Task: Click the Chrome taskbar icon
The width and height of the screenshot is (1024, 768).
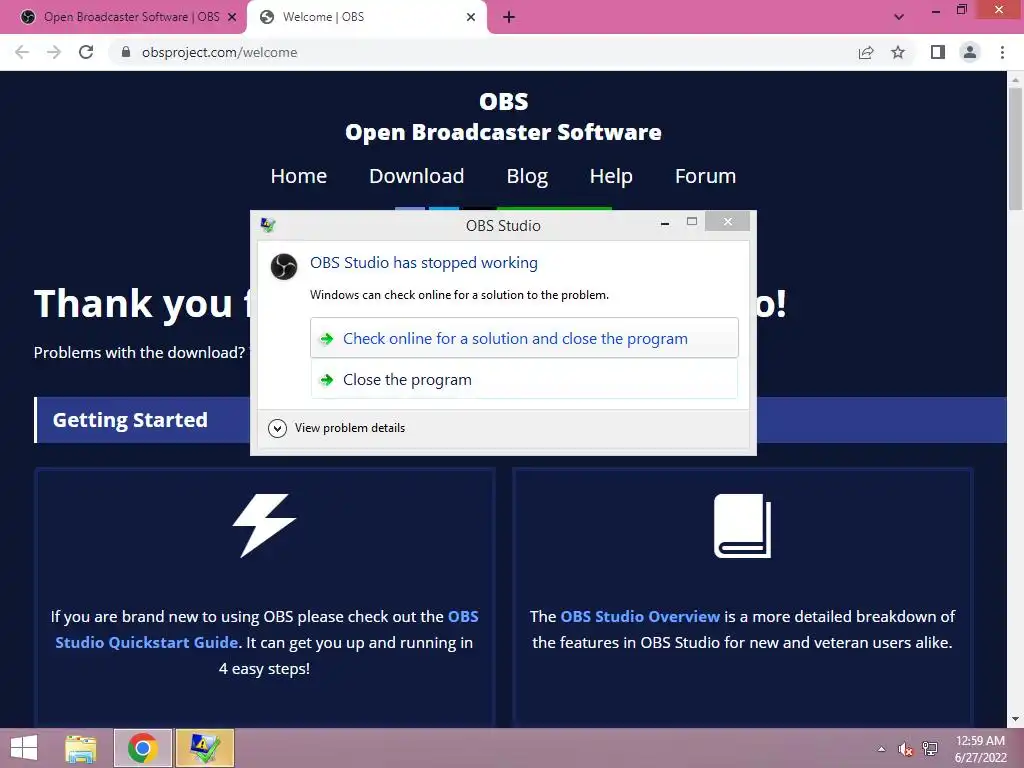Action: click(142, 748)
